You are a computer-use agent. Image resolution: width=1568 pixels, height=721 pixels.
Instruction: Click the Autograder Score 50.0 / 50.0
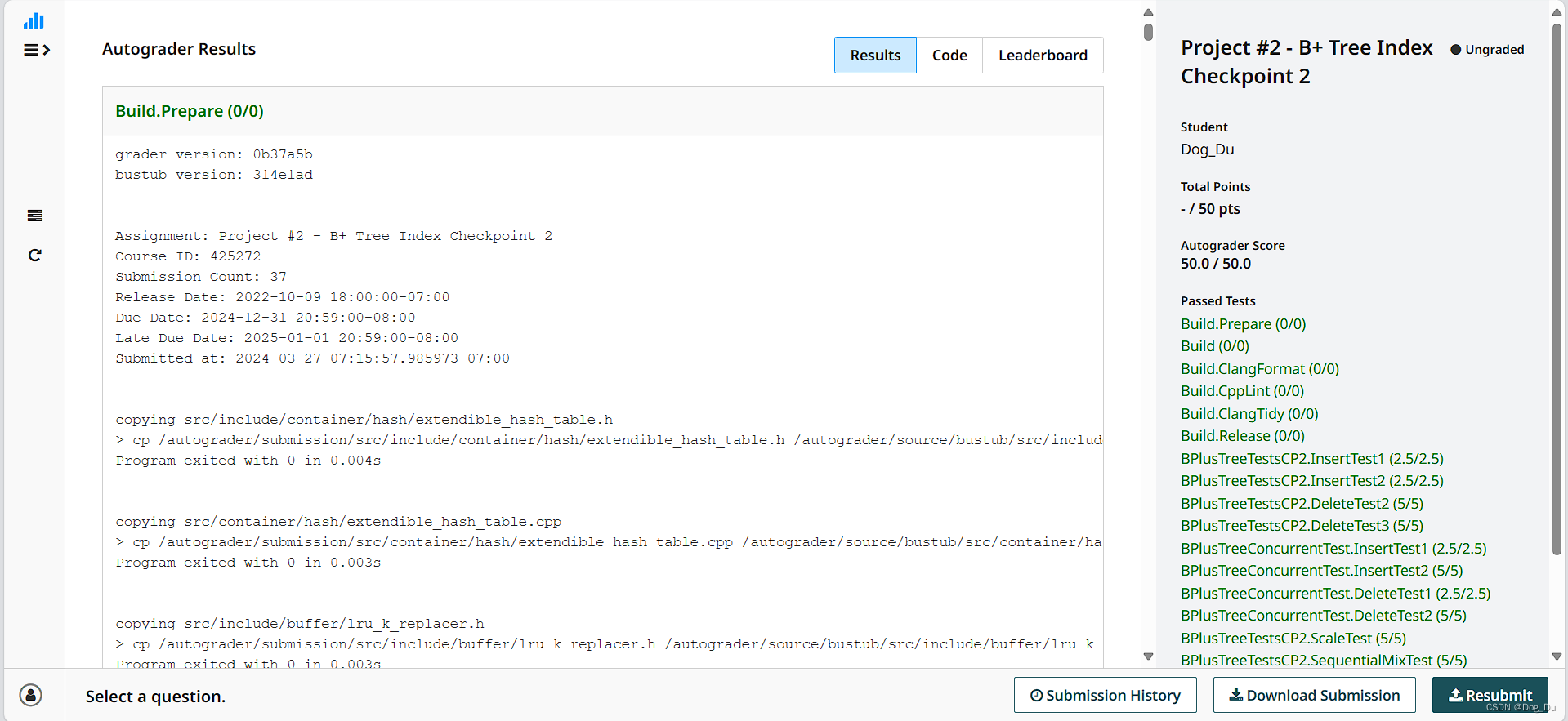(1216, 264)
